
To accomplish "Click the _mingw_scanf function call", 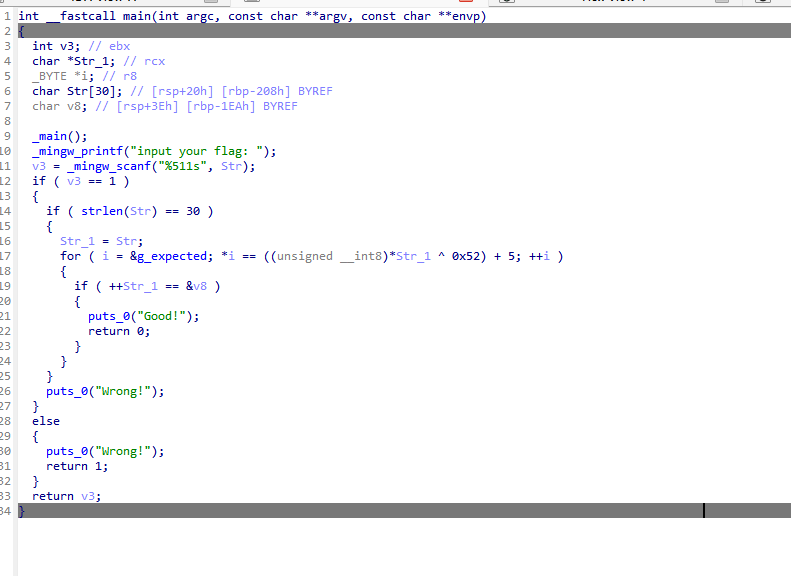I will (x=109, y=166).
